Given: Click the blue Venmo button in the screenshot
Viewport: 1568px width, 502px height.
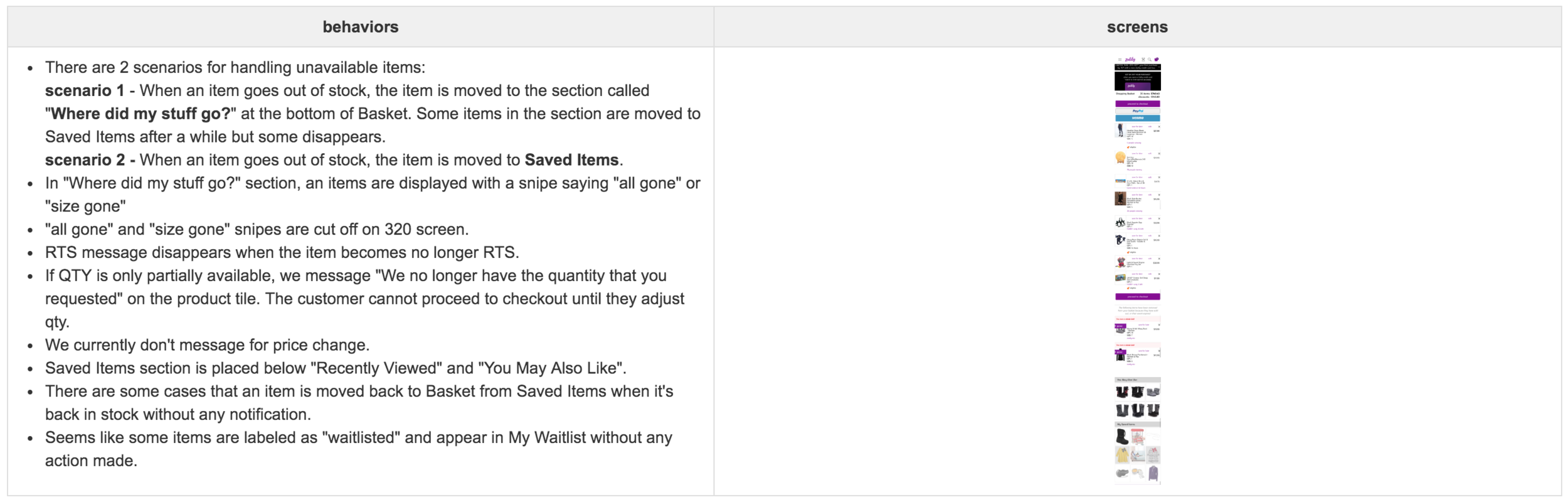Looking at the screenshot, I should tap(1137, 118).
